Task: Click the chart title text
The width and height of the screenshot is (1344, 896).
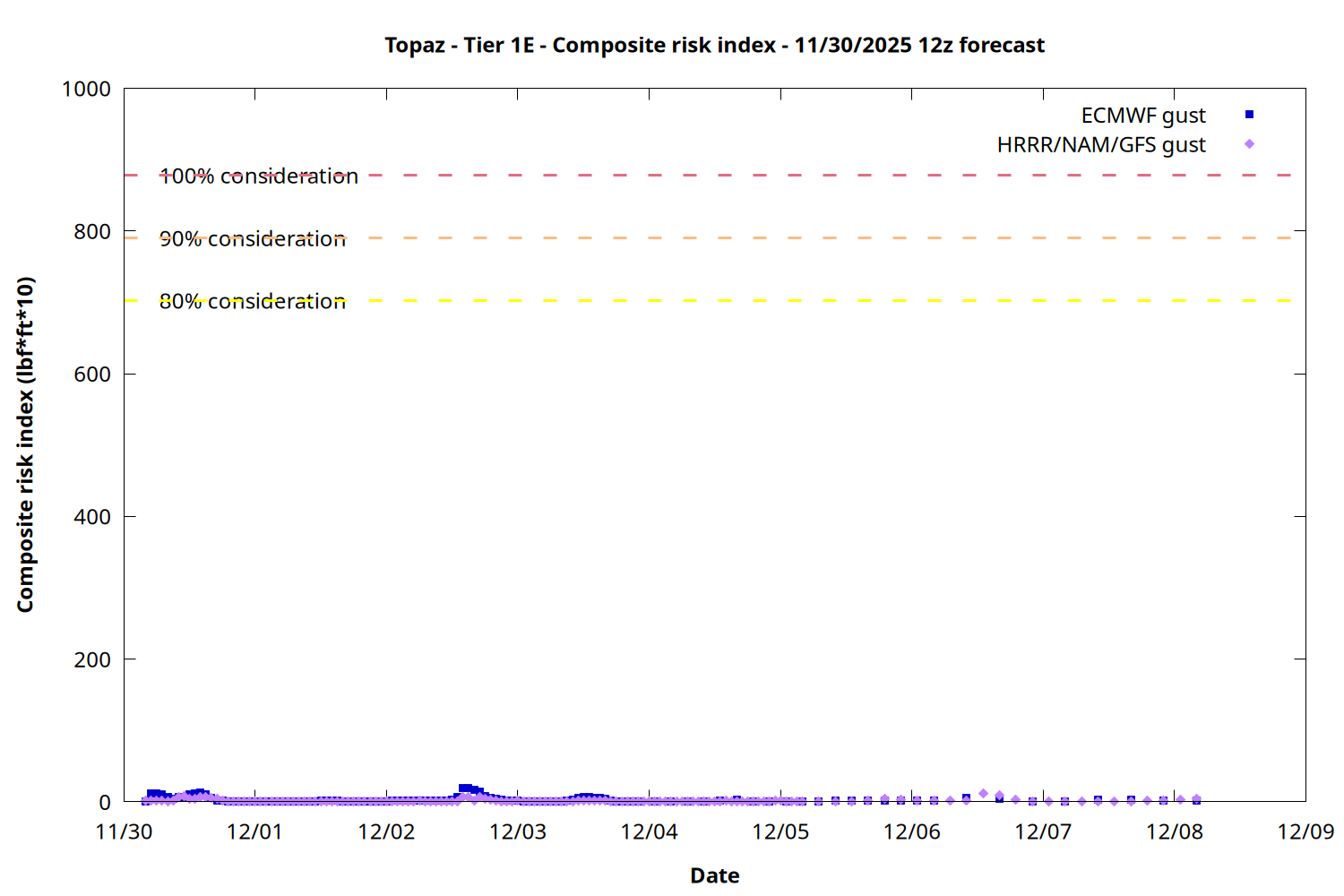Action: pyautogui.click(x=714, y=46)
